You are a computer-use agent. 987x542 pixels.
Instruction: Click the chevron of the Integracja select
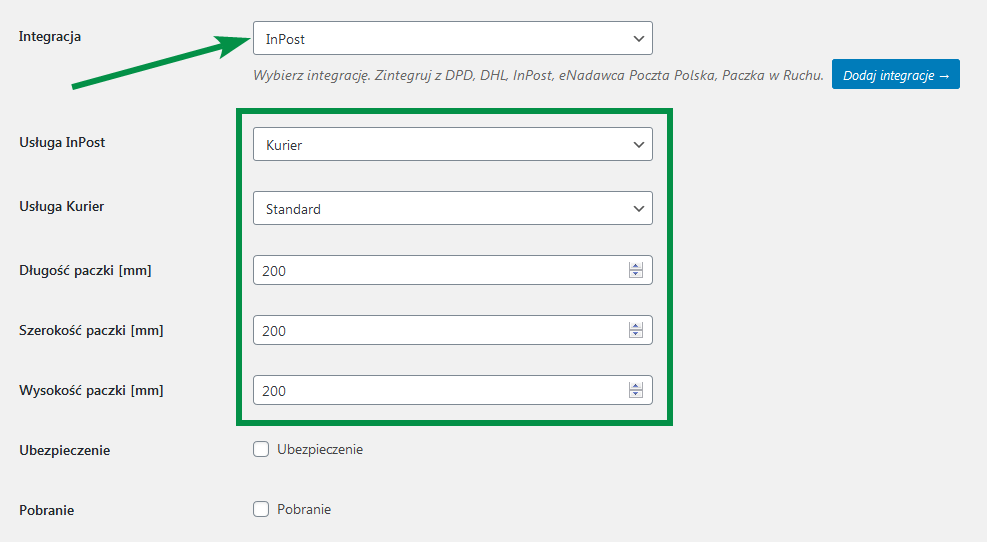coord(638,39)
